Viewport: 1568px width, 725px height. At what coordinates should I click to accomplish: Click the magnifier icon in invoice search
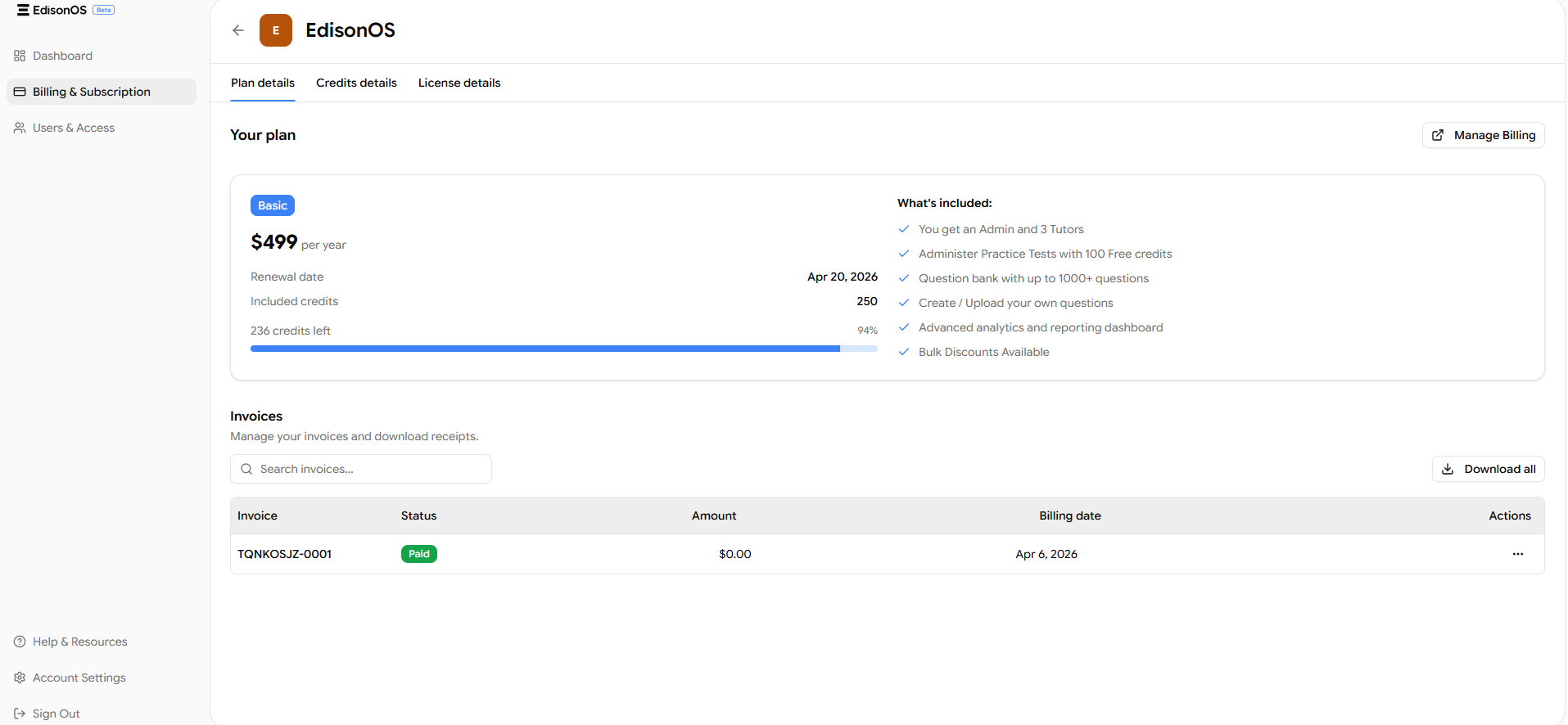(246, 469)
